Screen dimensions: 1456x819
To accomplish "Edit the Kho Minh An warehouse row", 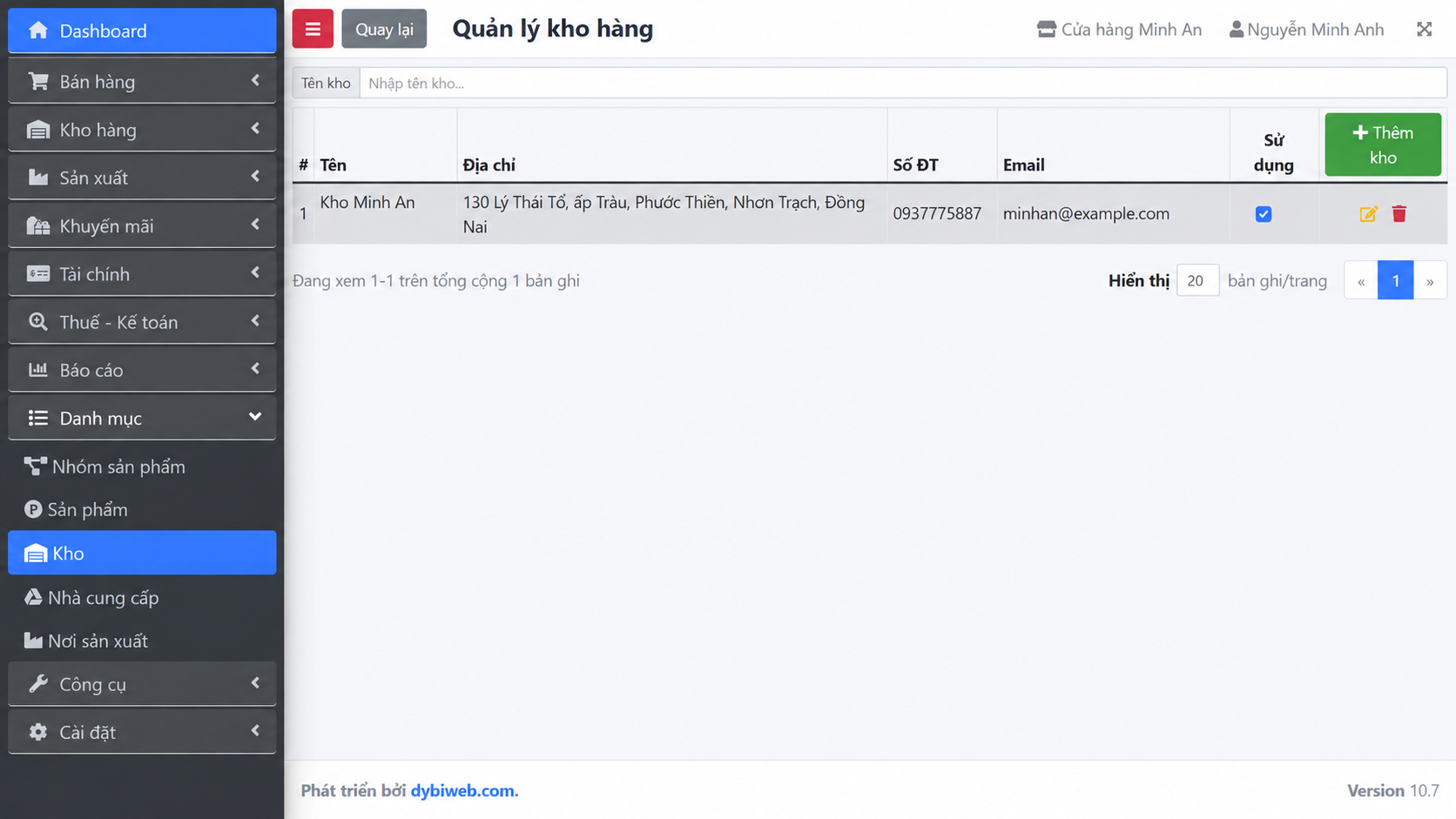I will (1368, 214).
